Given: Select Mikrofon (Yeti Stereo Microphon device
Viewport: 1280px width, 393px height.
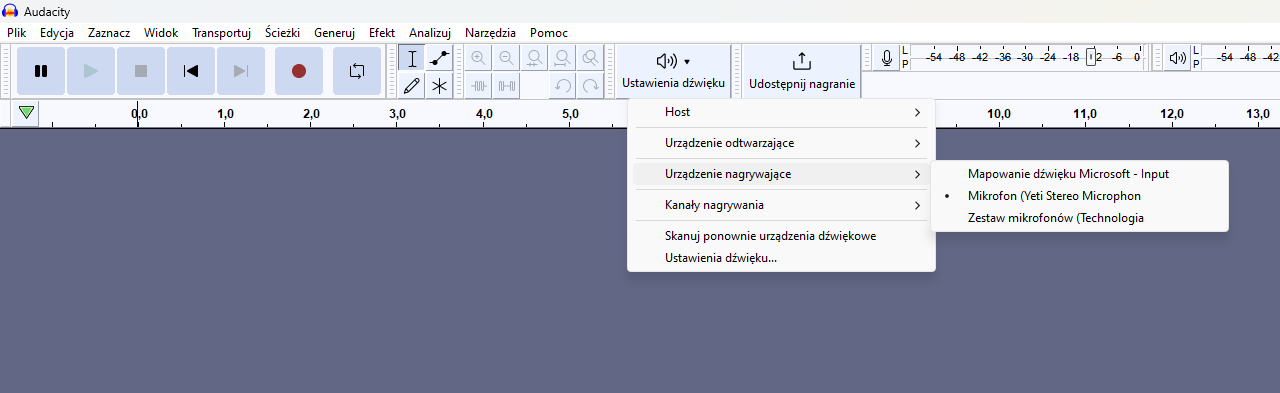Looking at the screenshot, I should point(1080,196).
